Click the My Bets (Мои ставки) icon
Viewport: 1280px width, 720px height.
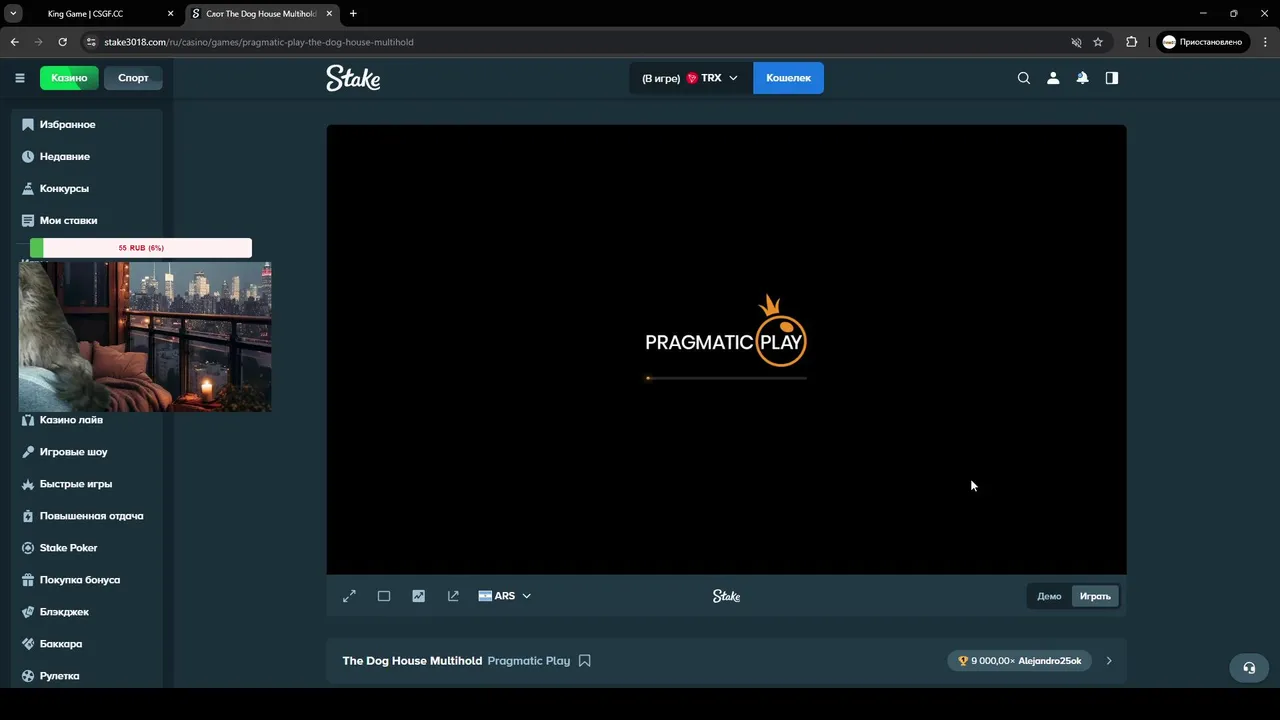tap(28, 221)
